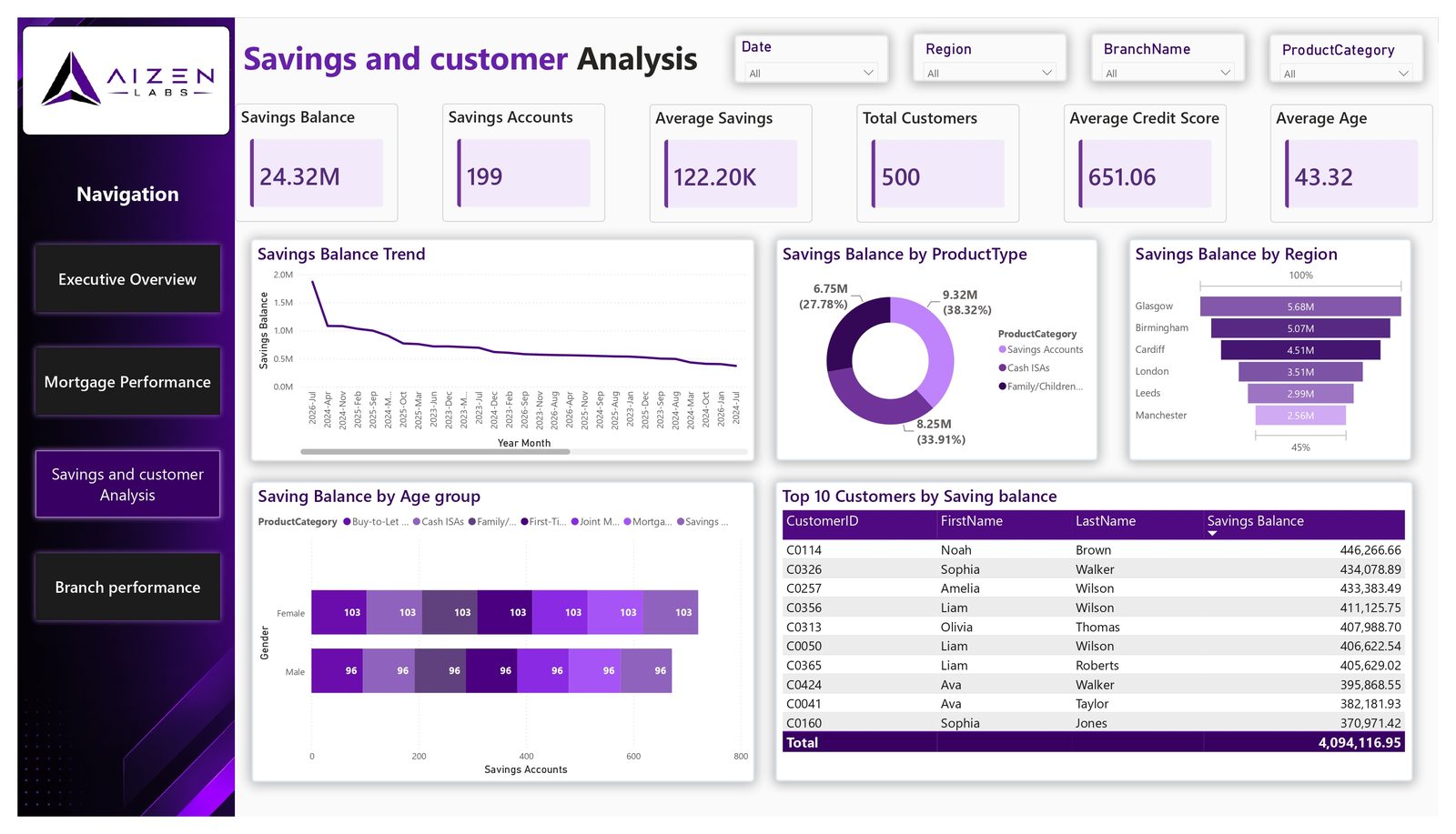
Task: Select customer row C0160
Action: pyautogui.click(x=1093, y=723)
